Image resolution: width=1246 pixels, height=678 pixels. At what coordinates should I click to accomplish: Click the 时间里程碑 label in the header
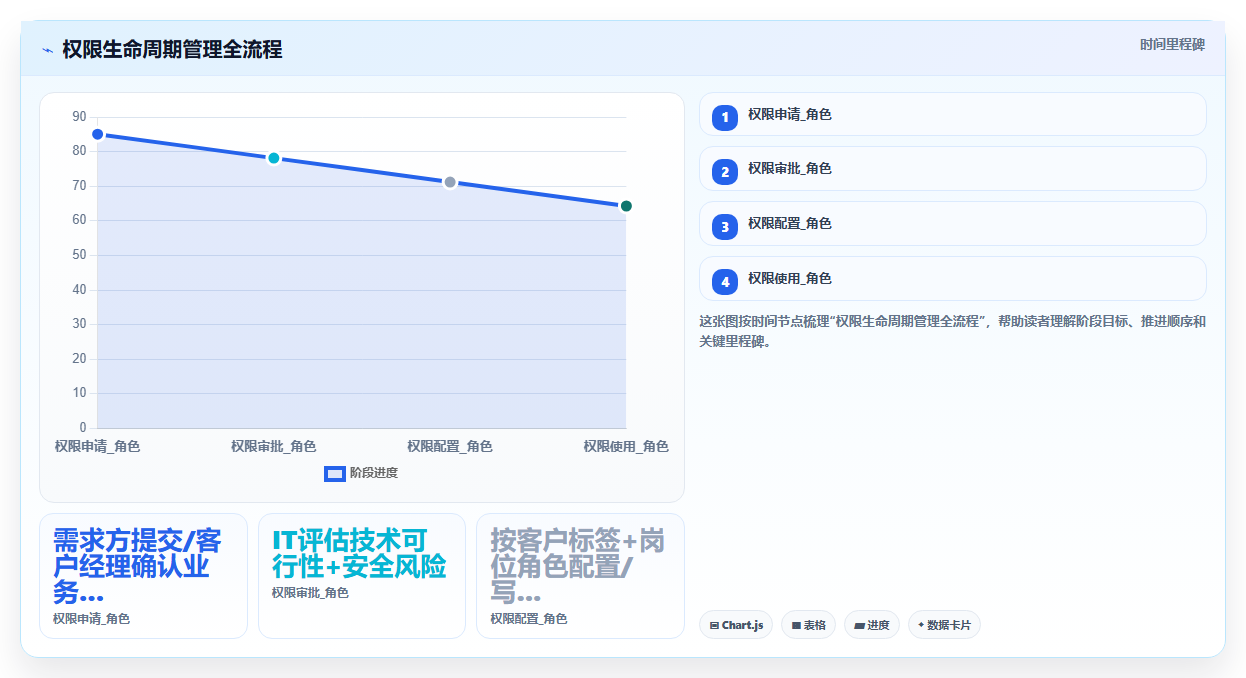coord(1172,45)
